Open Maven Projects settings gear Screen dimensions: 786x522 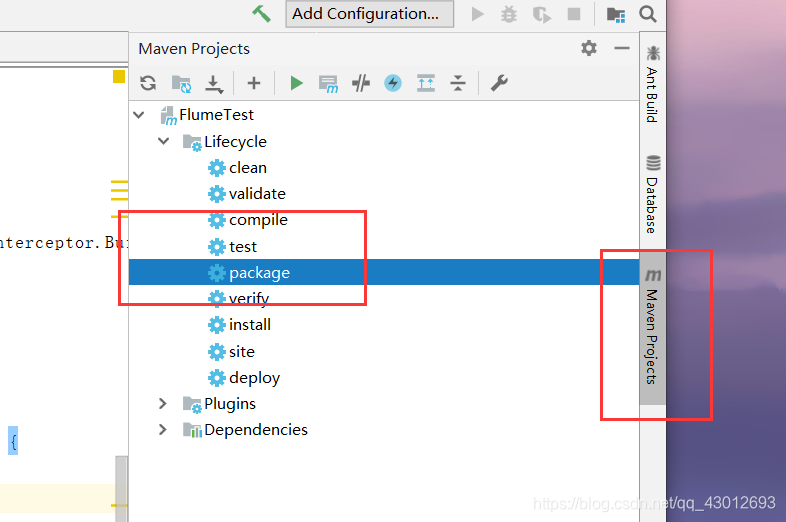click(x=589, y=48)
